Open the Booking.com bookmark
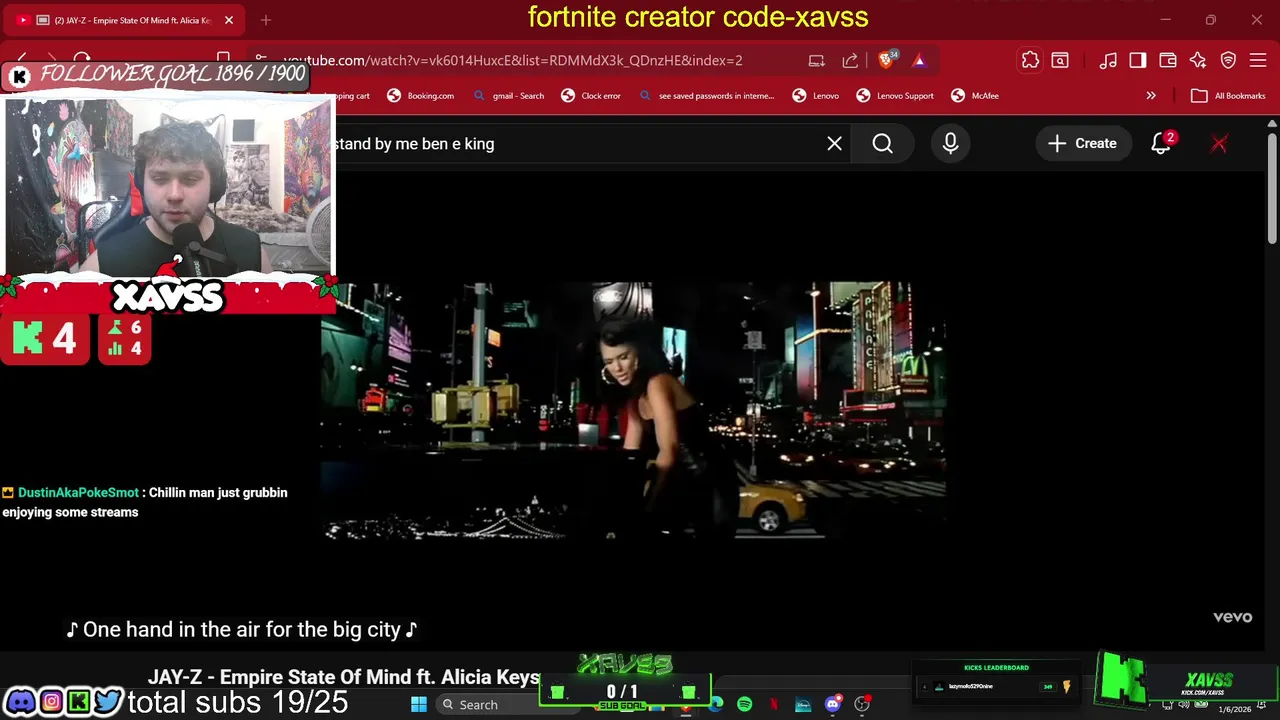The width and height of the screenshot is (1280, 720). (x=420, y=96)
